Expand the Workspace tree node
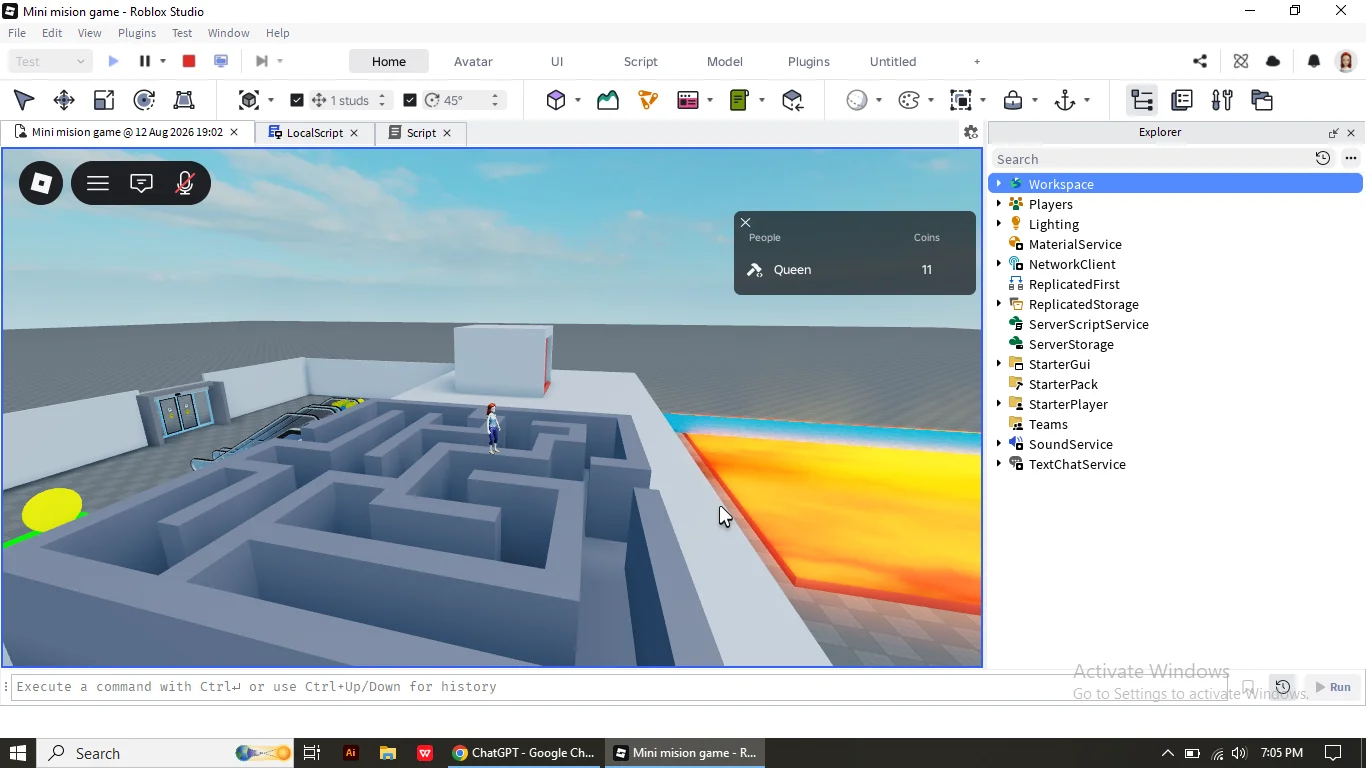Screen dimensions: 1366x768 coord(998,184)
